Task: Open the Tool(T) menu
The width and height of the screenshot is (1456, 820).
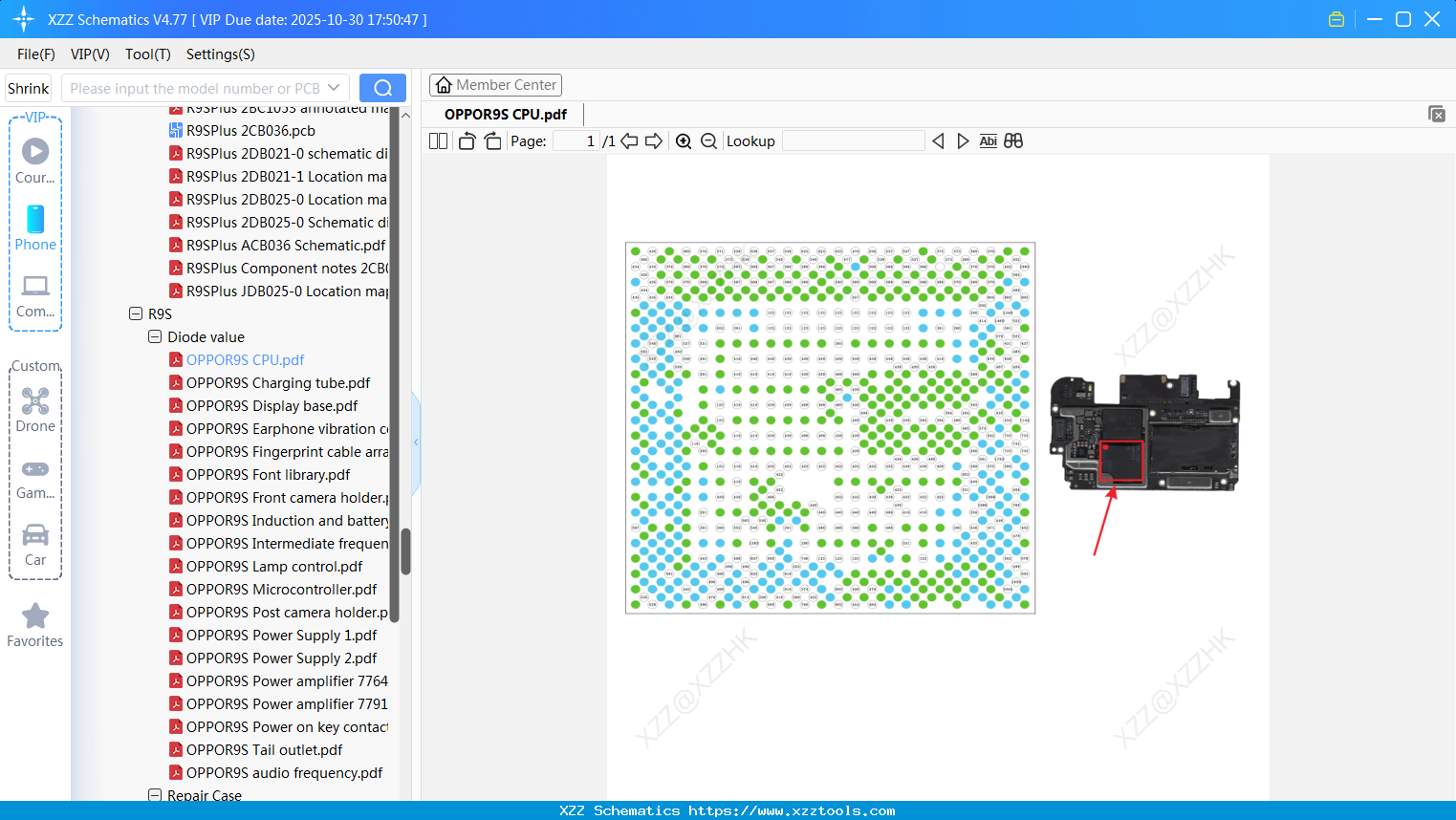Action: [148, 54]
